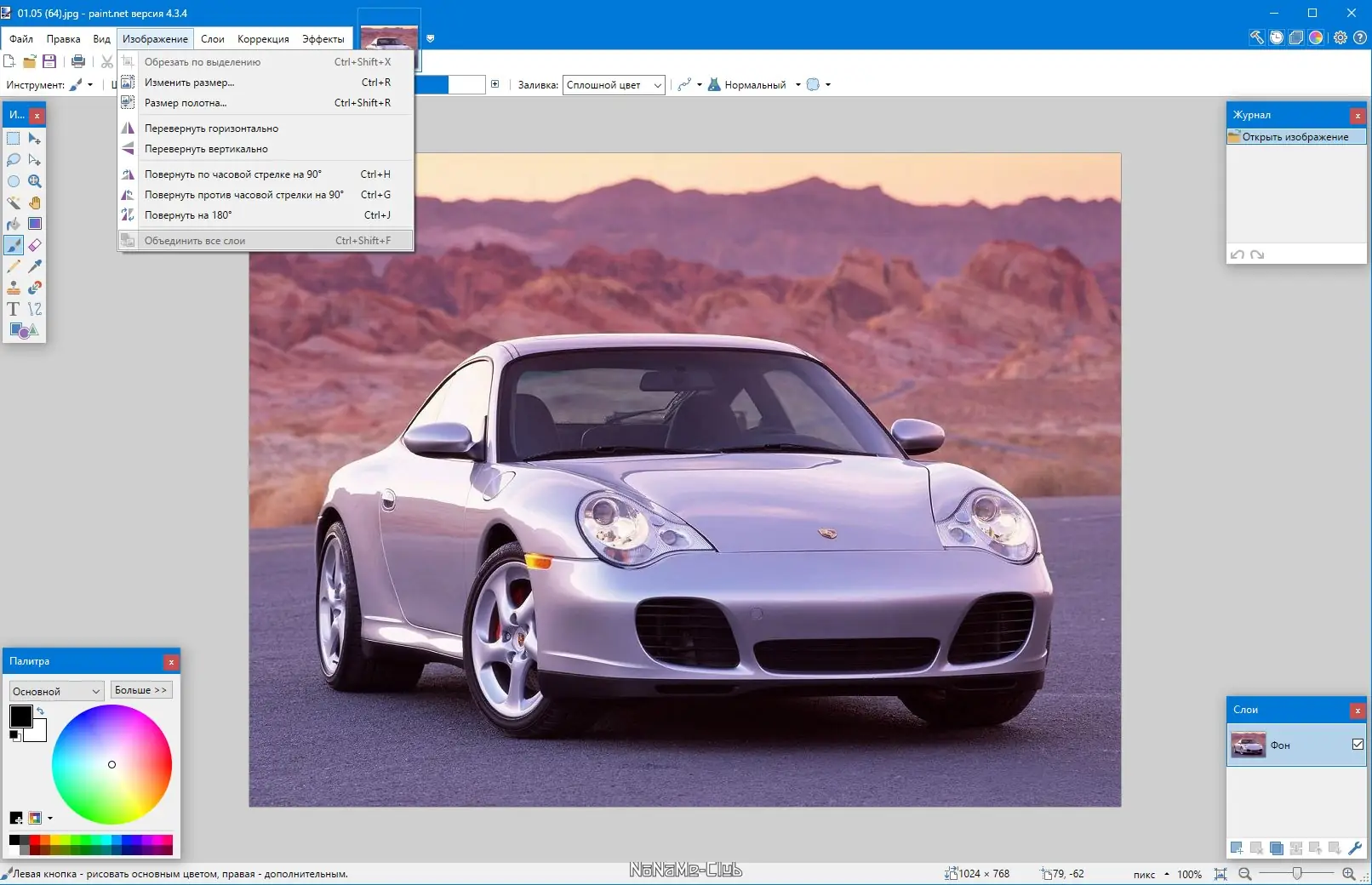Select the Lasso Select tool
Image resolution: width=1372 pixels, height=885 pixels.
(14, 160)
